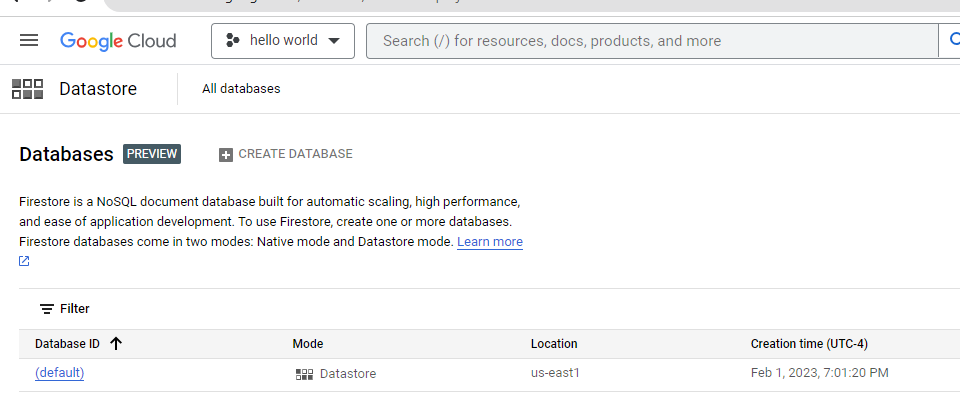Open the external link icon below Learn more
The width and height of the screenshot is (960, 399).
24,261
